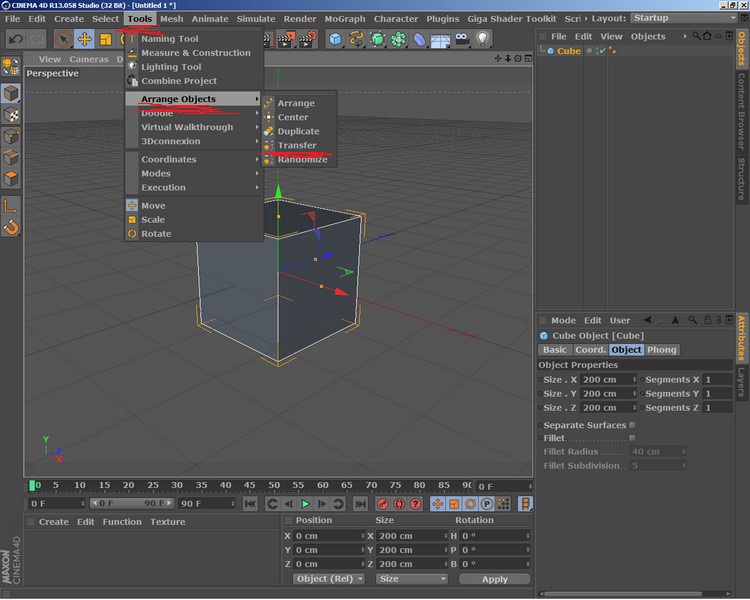The height and width of the screenshot is (600, 750).
Task: Switch to the Coord. tab
Action: click(590, 350)
